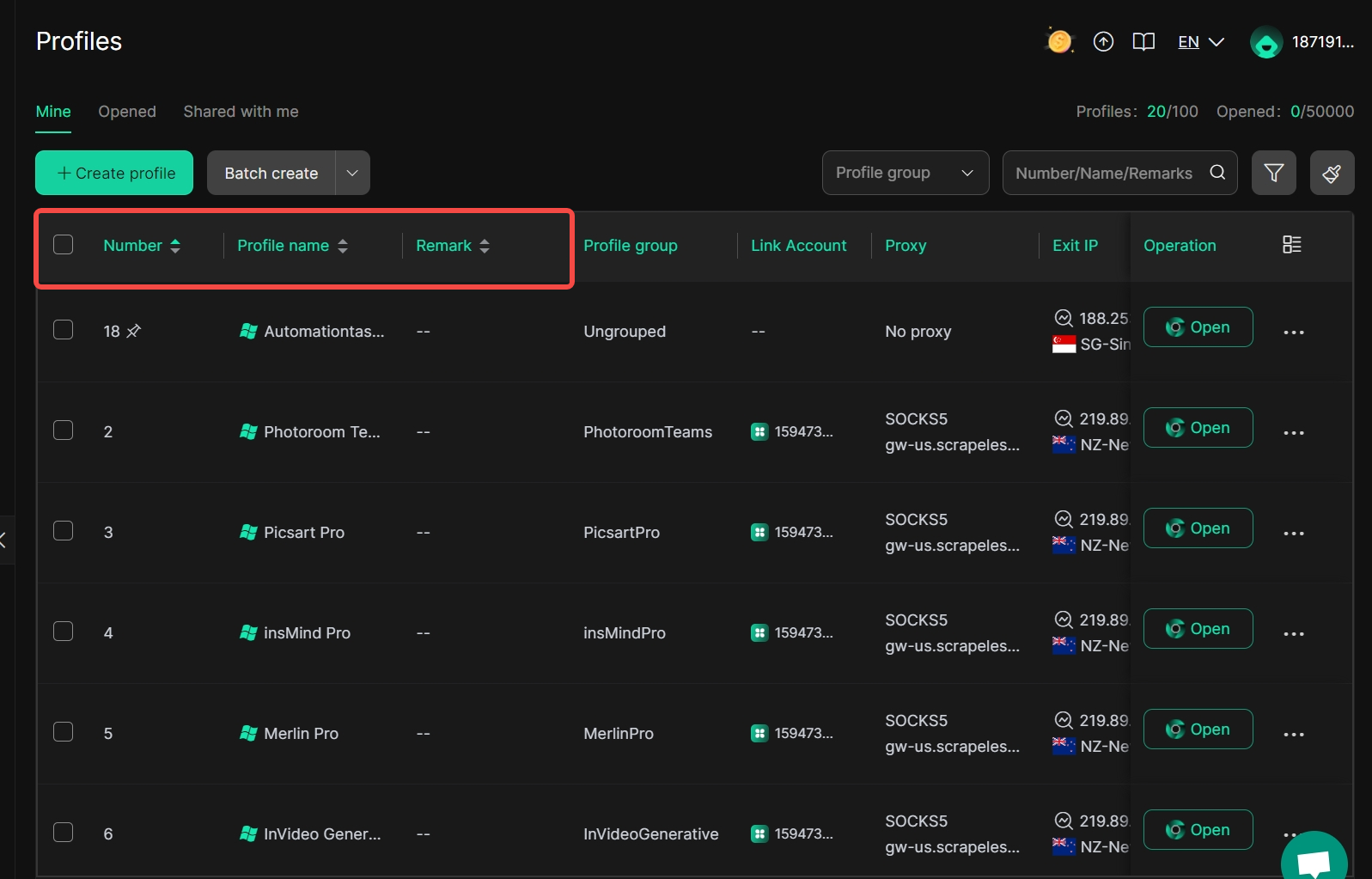Open the insMind Pro profile
Image resolution: width=1372 pixels, height=879 pixels.
1198,629
